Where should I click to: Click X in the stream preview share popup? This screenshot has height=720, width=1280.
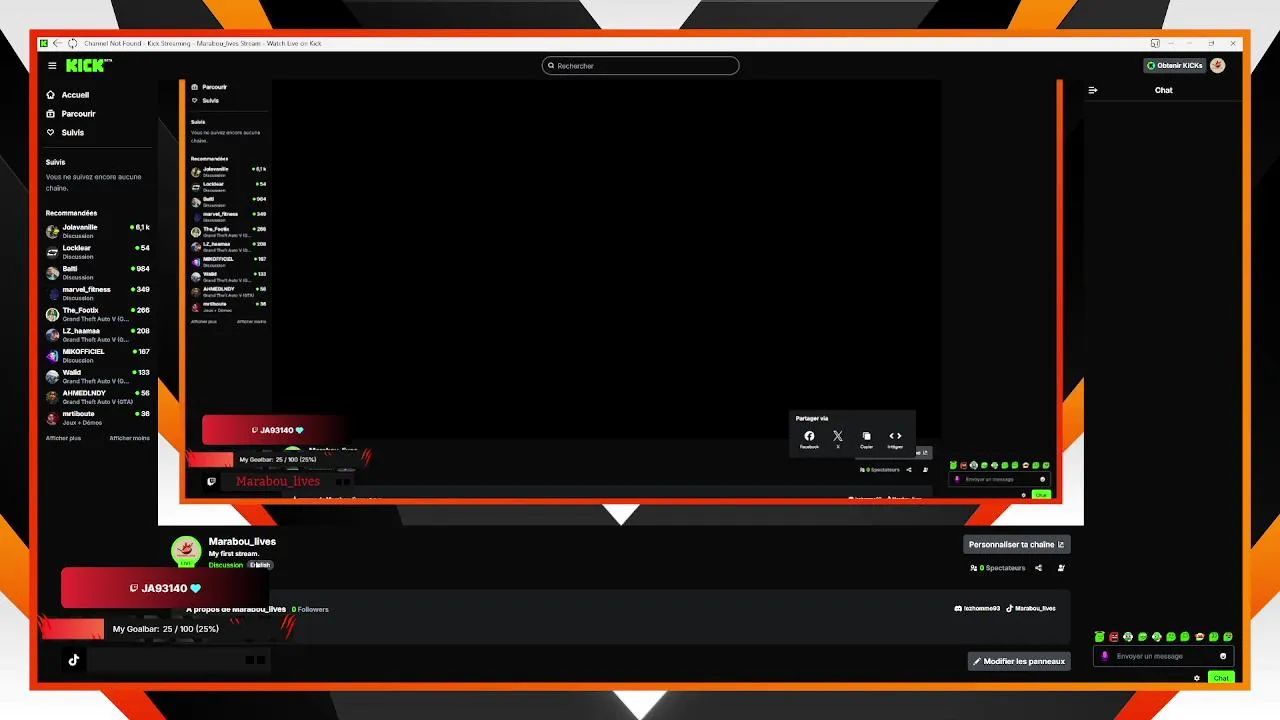(x=838, y=439)
